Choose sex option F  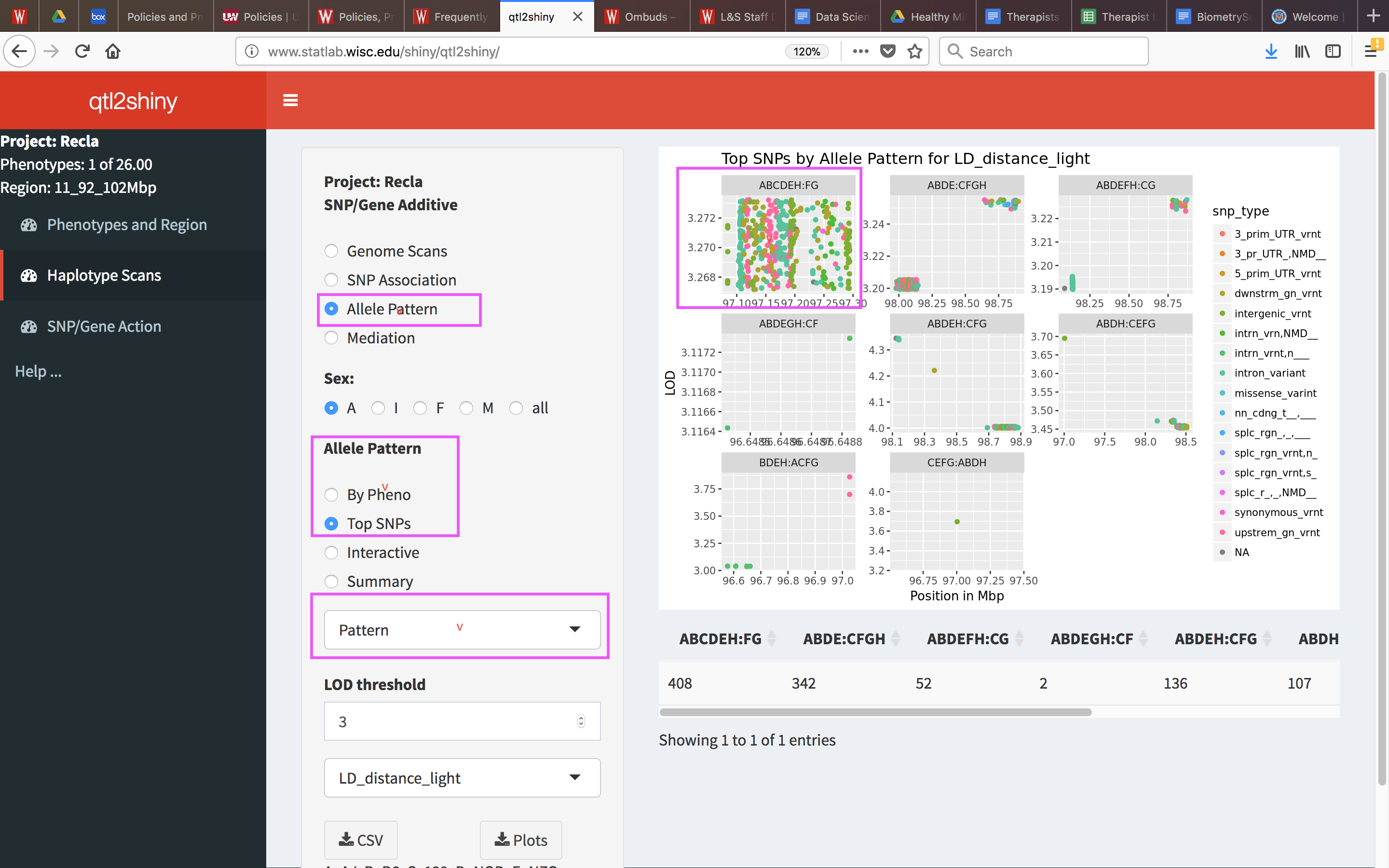(x=420, y=407)
